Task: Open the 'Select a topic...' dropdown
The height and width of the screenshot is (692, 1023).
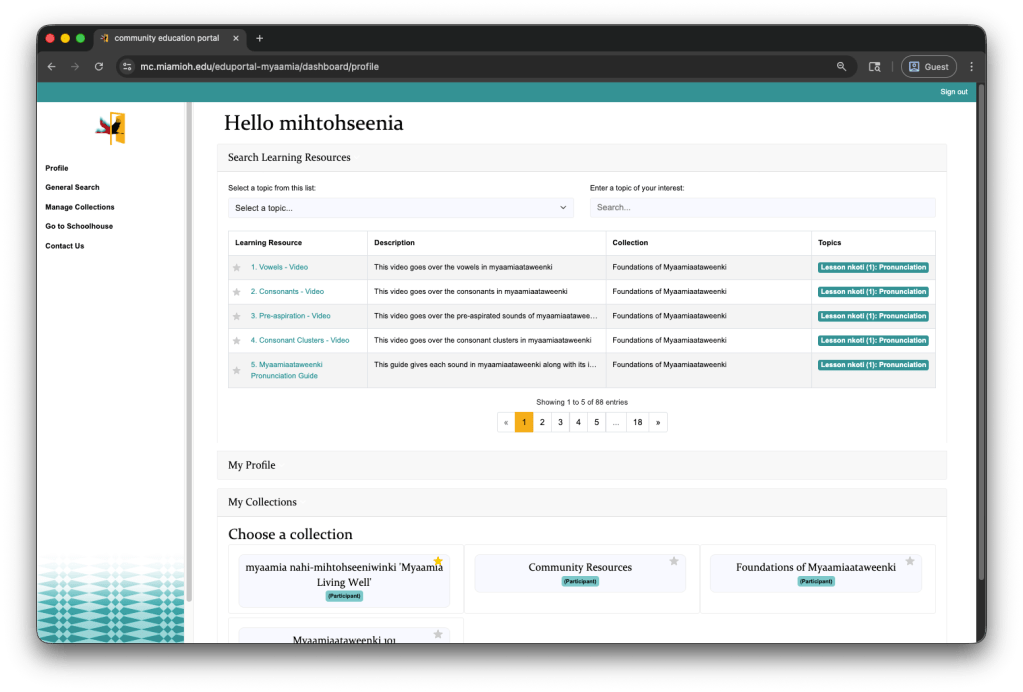Action: [400, 207]
